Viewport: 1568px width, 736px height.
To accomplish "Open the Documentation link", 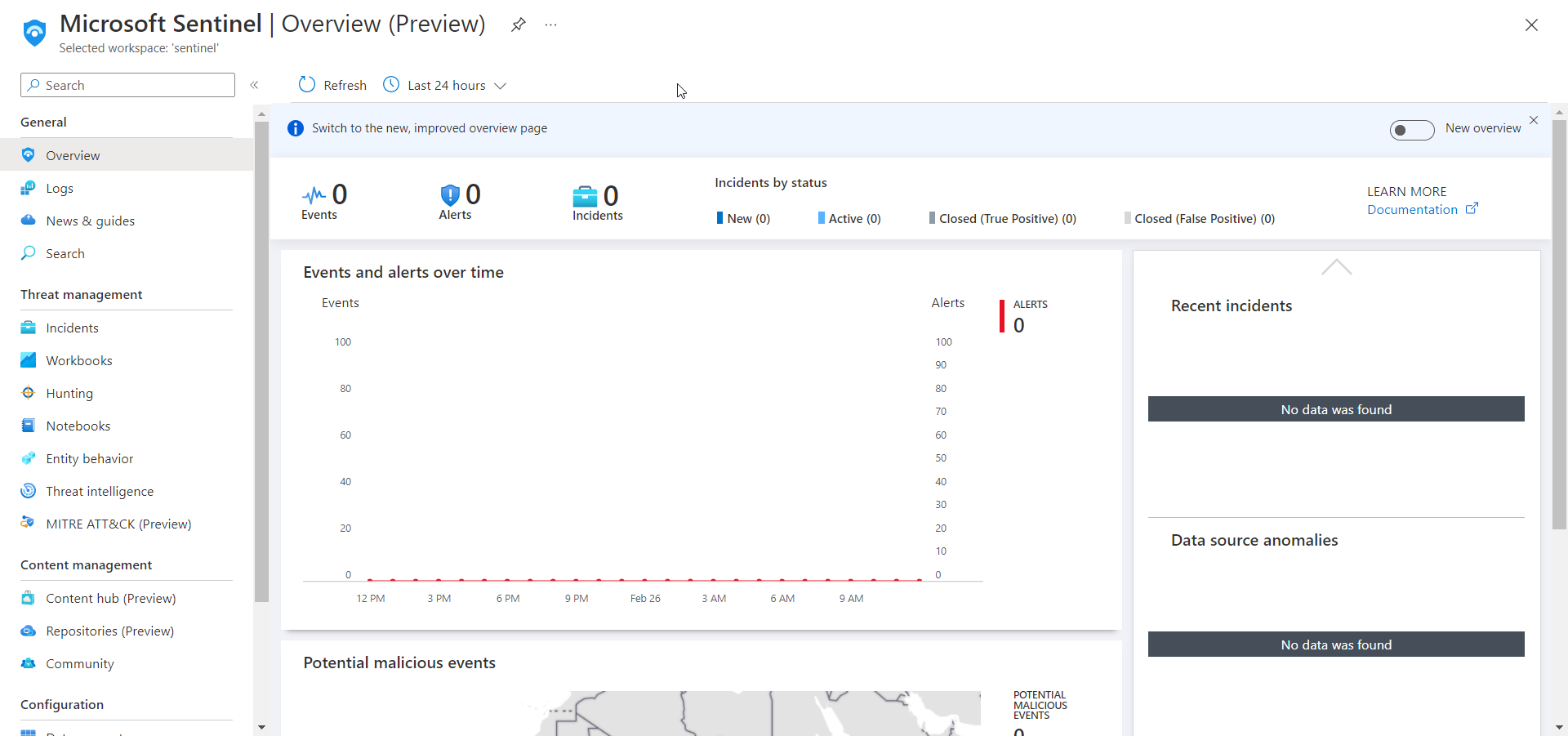I will tap(1412, 209).
